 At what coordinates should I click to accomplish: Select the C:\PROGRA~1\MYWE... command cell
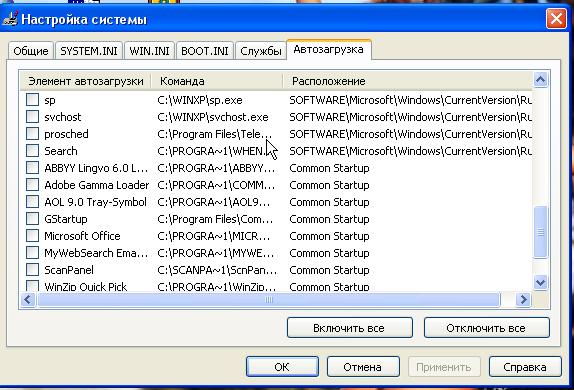click(216, 253)
